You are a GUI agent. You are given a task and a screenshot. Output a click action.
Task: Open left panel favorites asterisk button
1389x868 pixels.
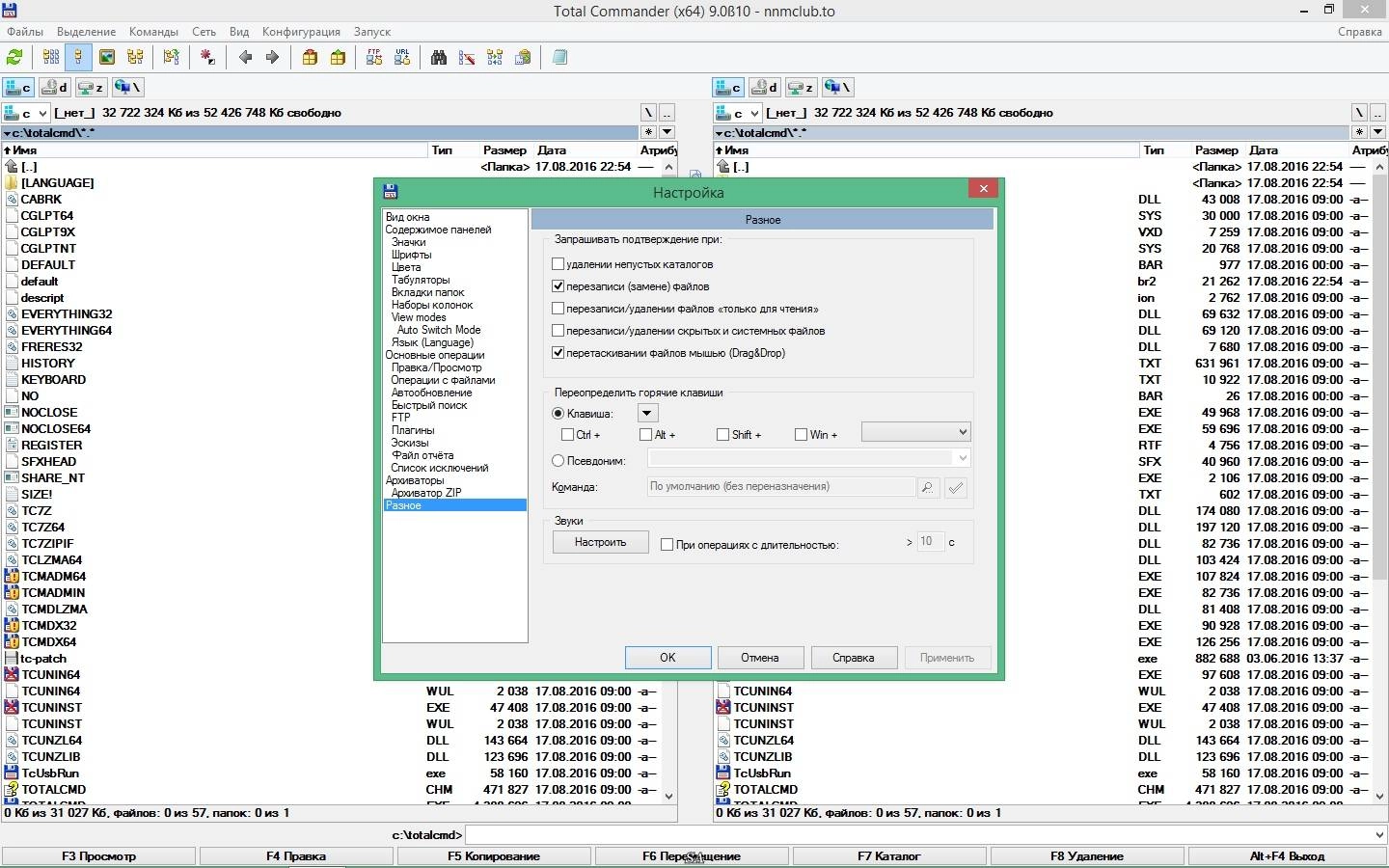coord(648,132)
